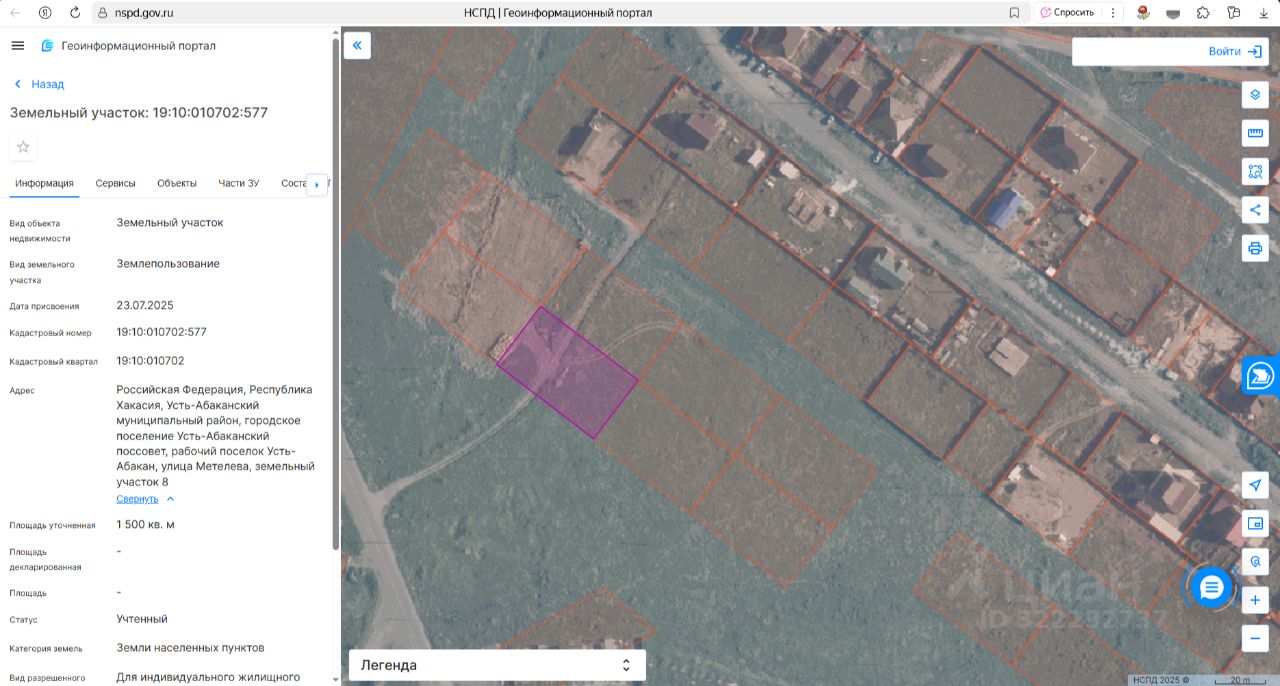Share the map link
This screenshot has height=686, width=1280.
(x=1256, y=209)
